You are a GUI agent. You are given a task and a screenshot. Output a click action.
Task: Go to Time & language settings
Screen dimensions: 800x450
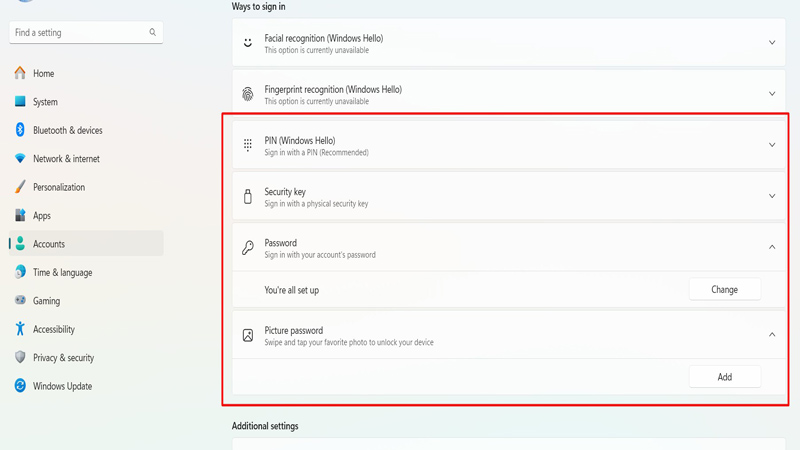pos(62,272)
